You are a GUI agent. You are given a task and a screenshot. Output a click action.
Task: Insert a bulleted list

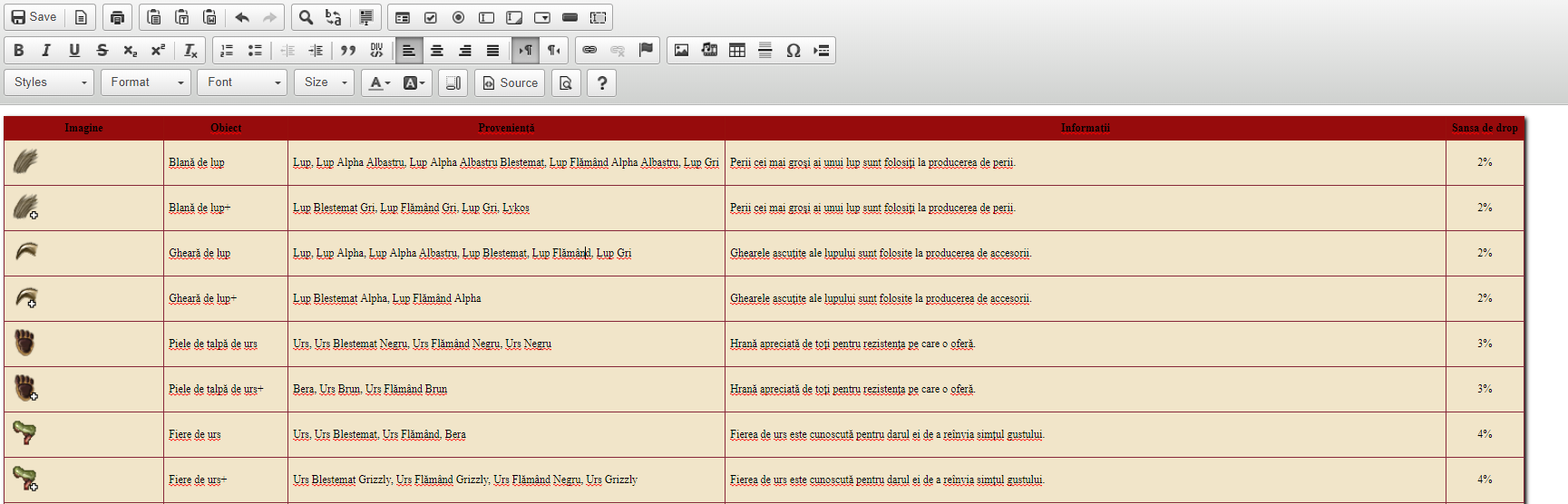255,50
